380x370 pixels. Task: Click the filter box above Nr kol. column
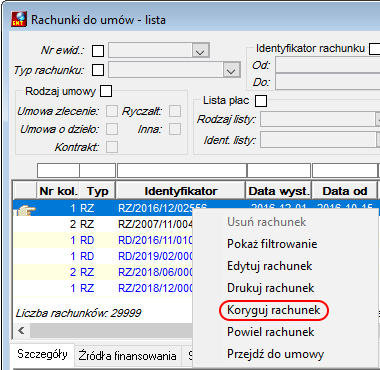pos(58,171)
